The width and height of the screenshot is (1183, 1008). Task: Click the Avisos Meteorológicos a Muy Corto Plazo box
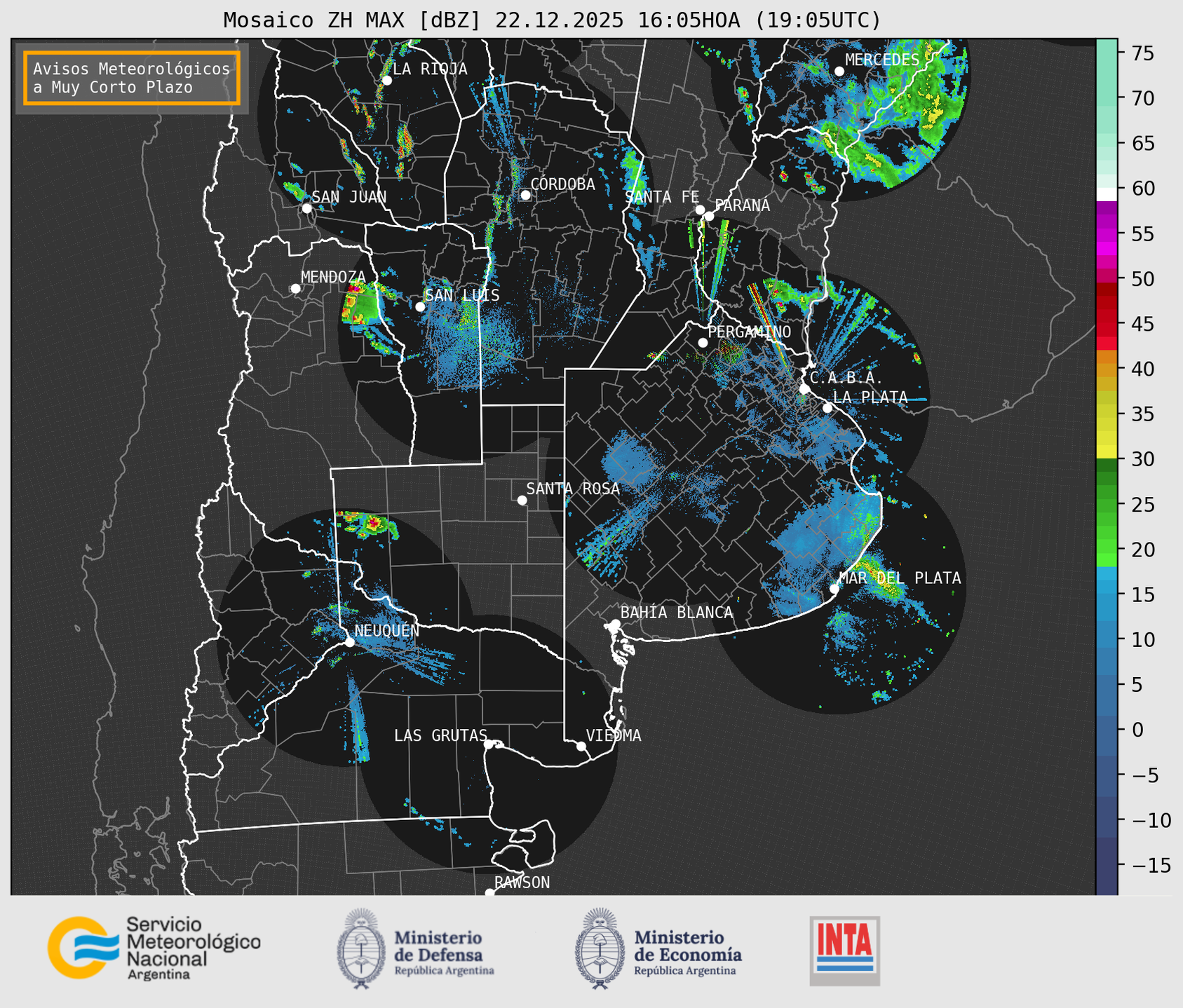[132, 78]
